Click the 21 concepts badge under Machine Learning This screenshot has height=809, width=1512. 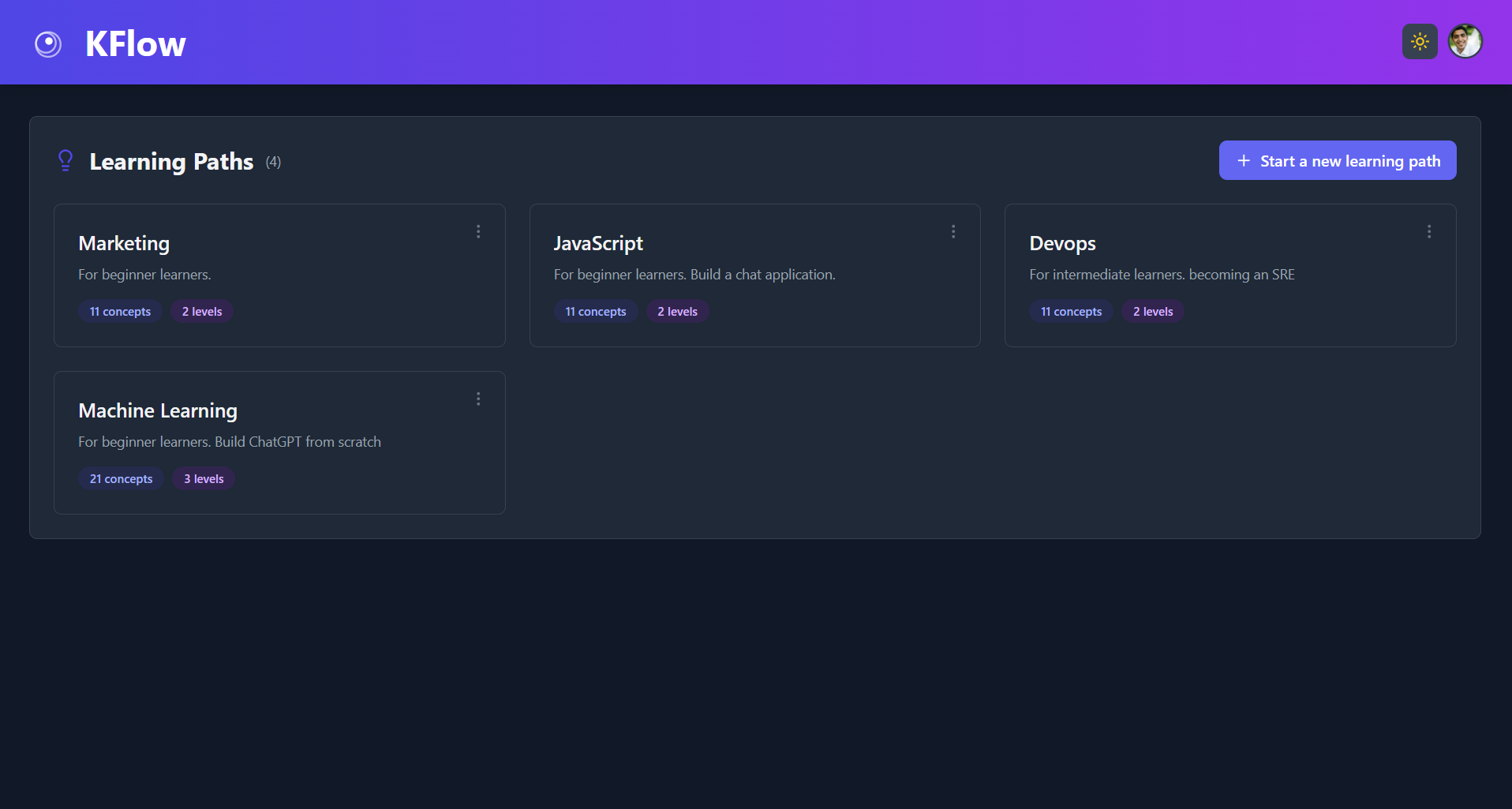pos(121,478)
